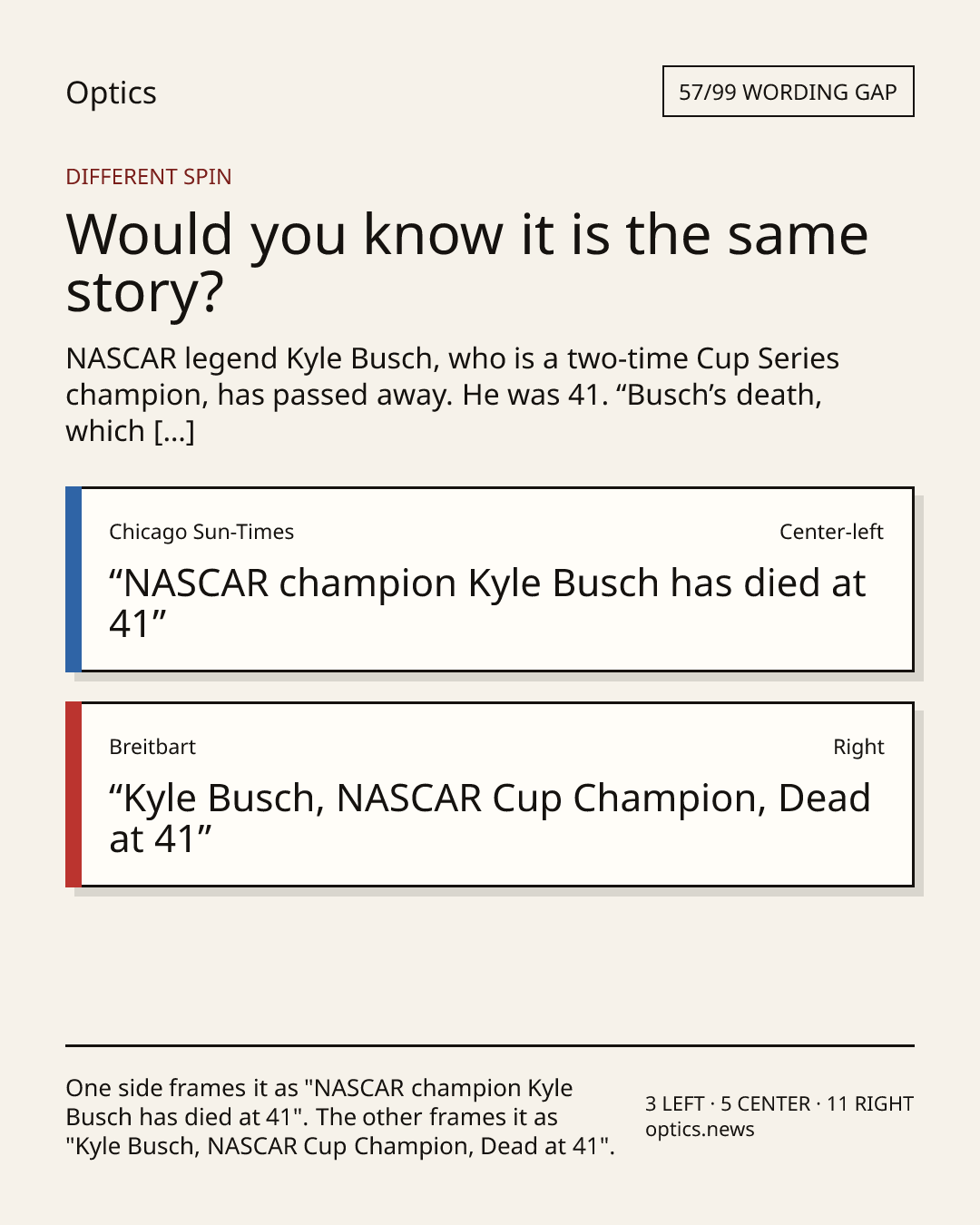Open the Breitbart headline card
This screenshot has width=980, height=1225.
[490, 795]
